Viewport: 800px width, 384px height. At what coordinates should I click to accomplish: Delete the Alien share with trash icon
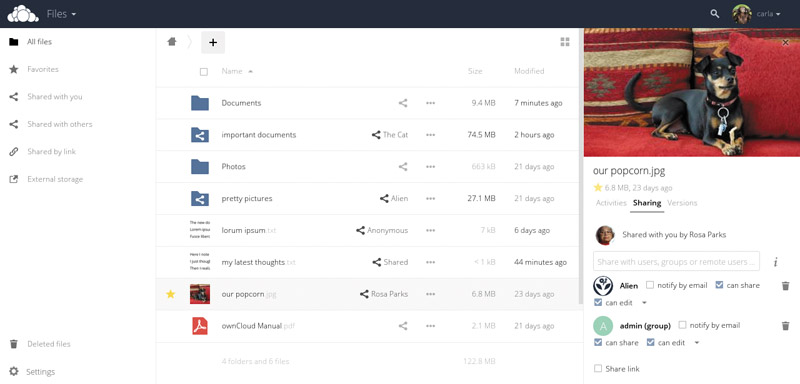coord(786,286)
